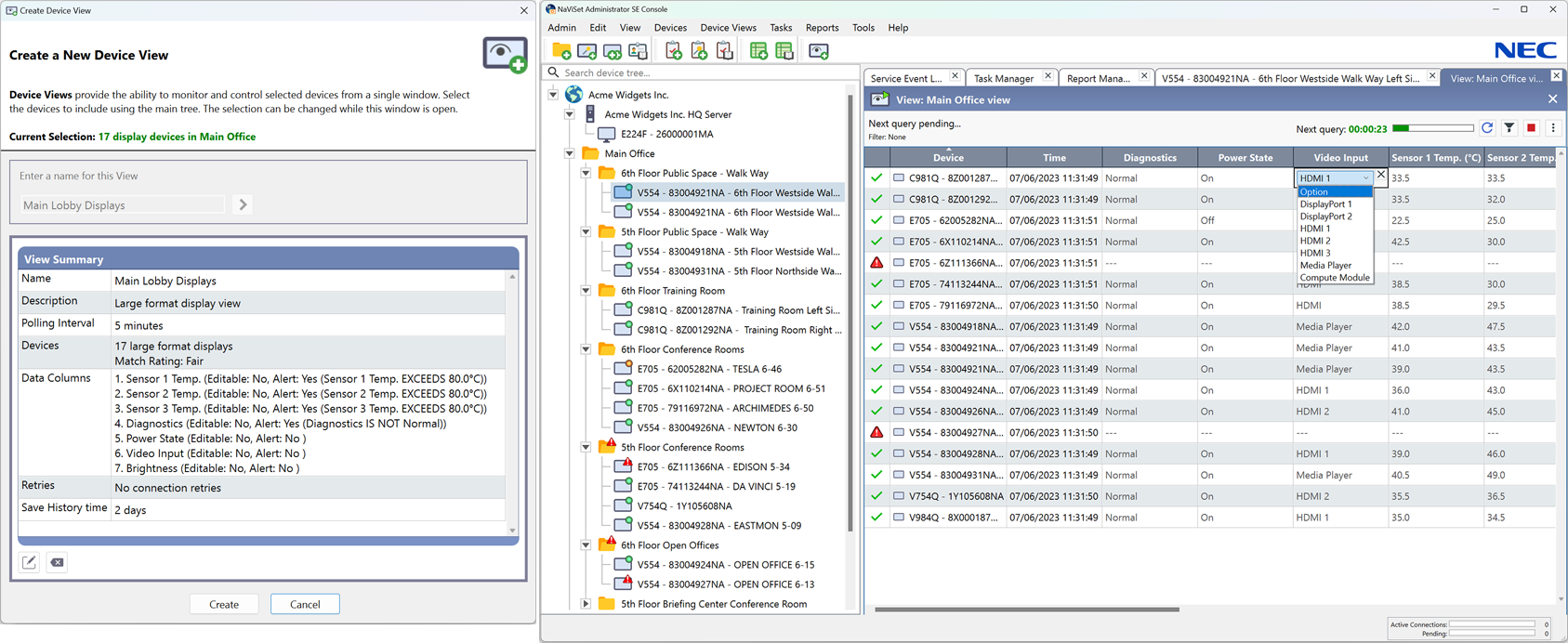Image resolution: width=1568 pixels, height=643 pixels.
Task: Click the add single device toolbar icon
Action: [x=586, y=51]
